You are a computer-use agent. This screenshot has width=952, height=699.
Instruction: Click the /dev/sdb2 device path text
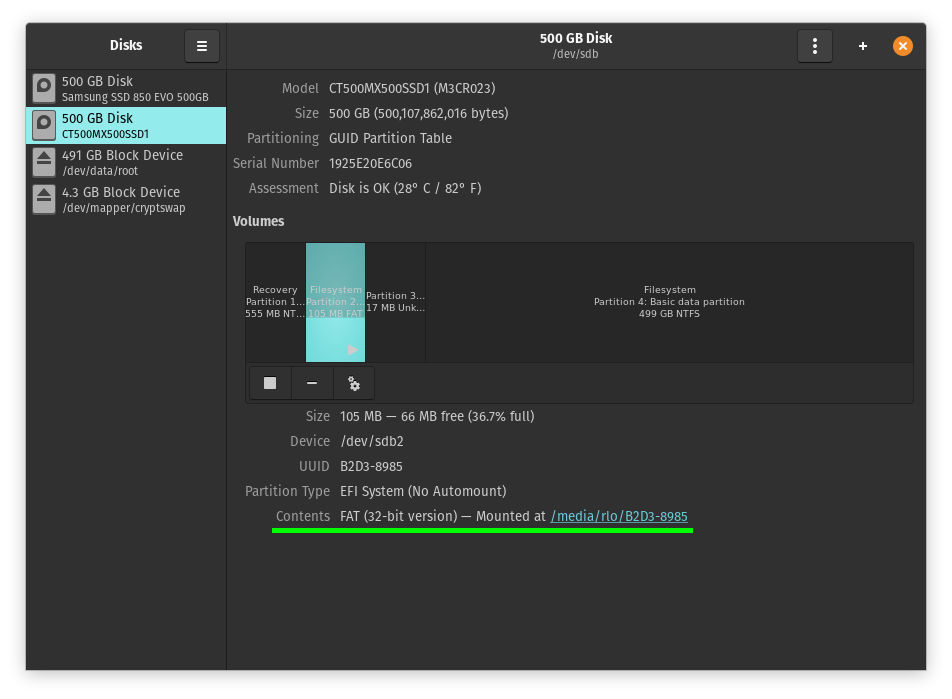tap(372, 441)
